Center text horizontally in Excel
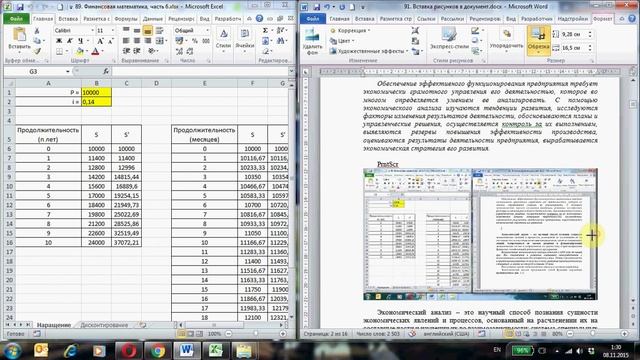Viewport: 640px width, 360px height. tap(137, 41)
